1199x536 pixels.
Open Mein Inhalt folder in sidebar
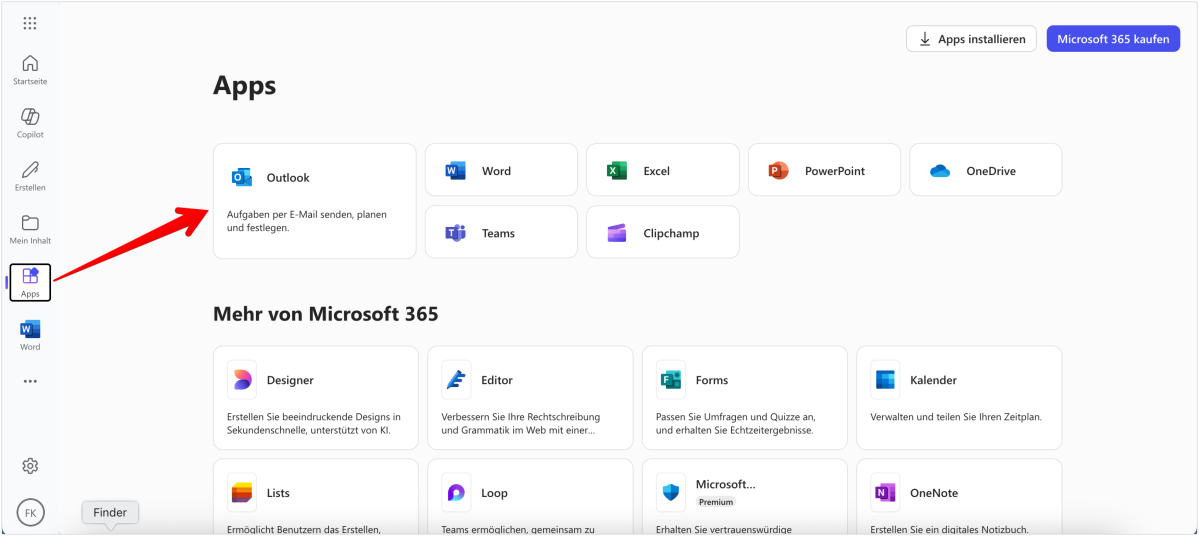click(x=30, y=229)
